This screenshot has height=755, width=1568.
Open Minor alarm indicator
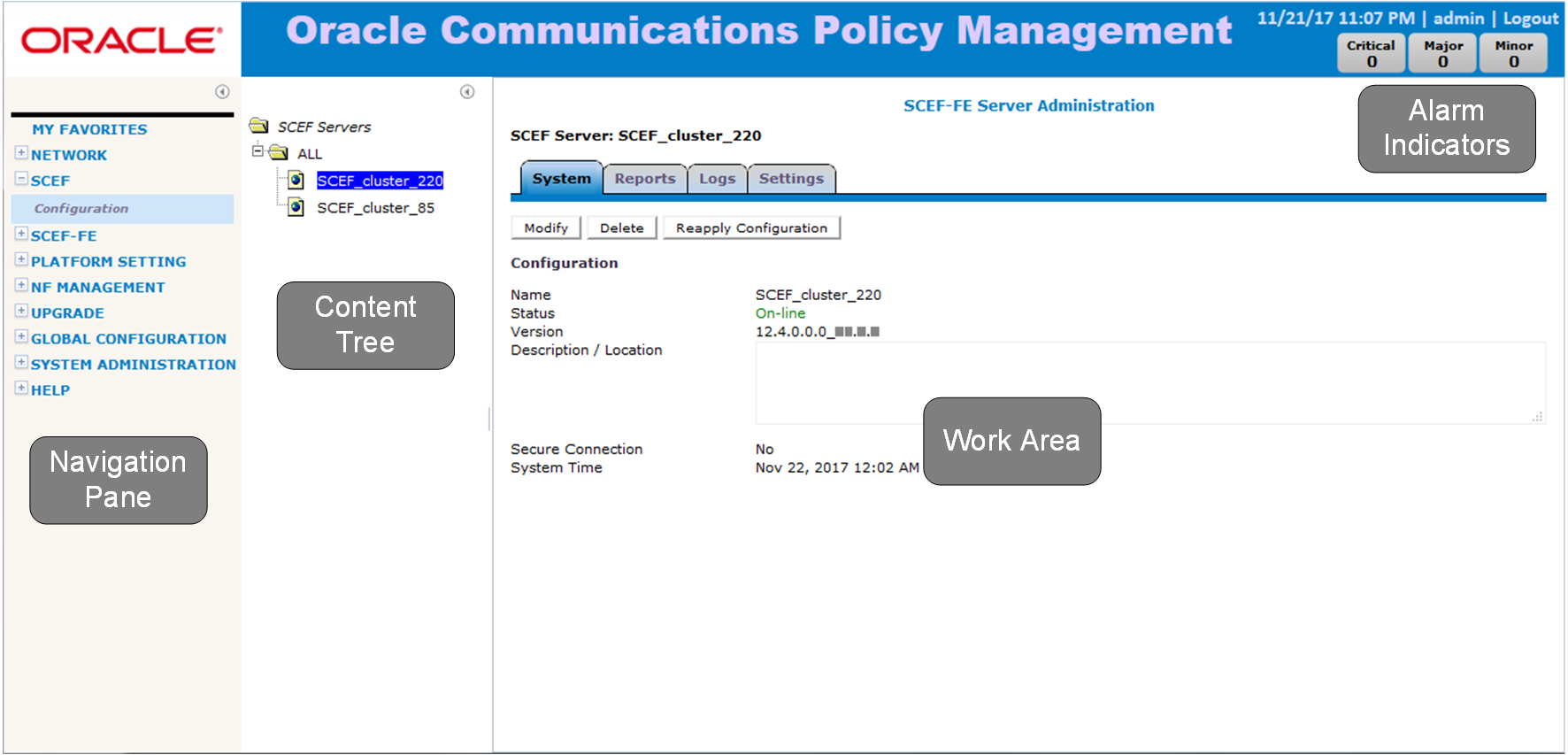click(1514, 53)
